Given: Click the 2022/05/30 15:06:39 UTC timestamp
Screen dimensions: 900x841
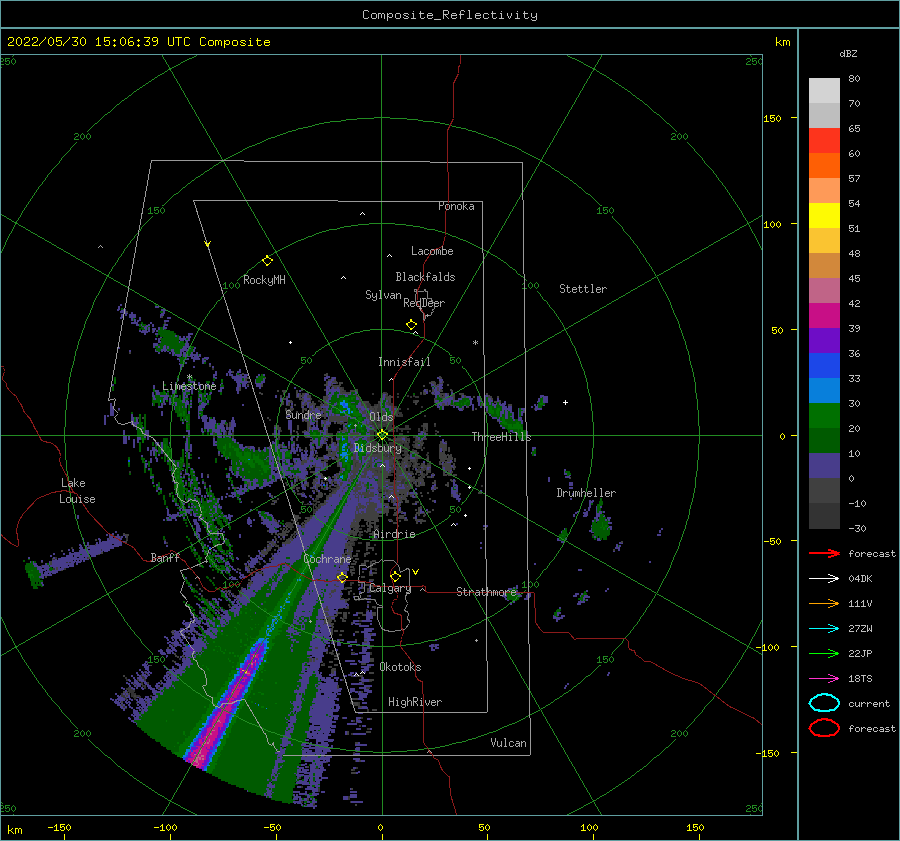Looking at the screenshot, I should tap(99, 42).
